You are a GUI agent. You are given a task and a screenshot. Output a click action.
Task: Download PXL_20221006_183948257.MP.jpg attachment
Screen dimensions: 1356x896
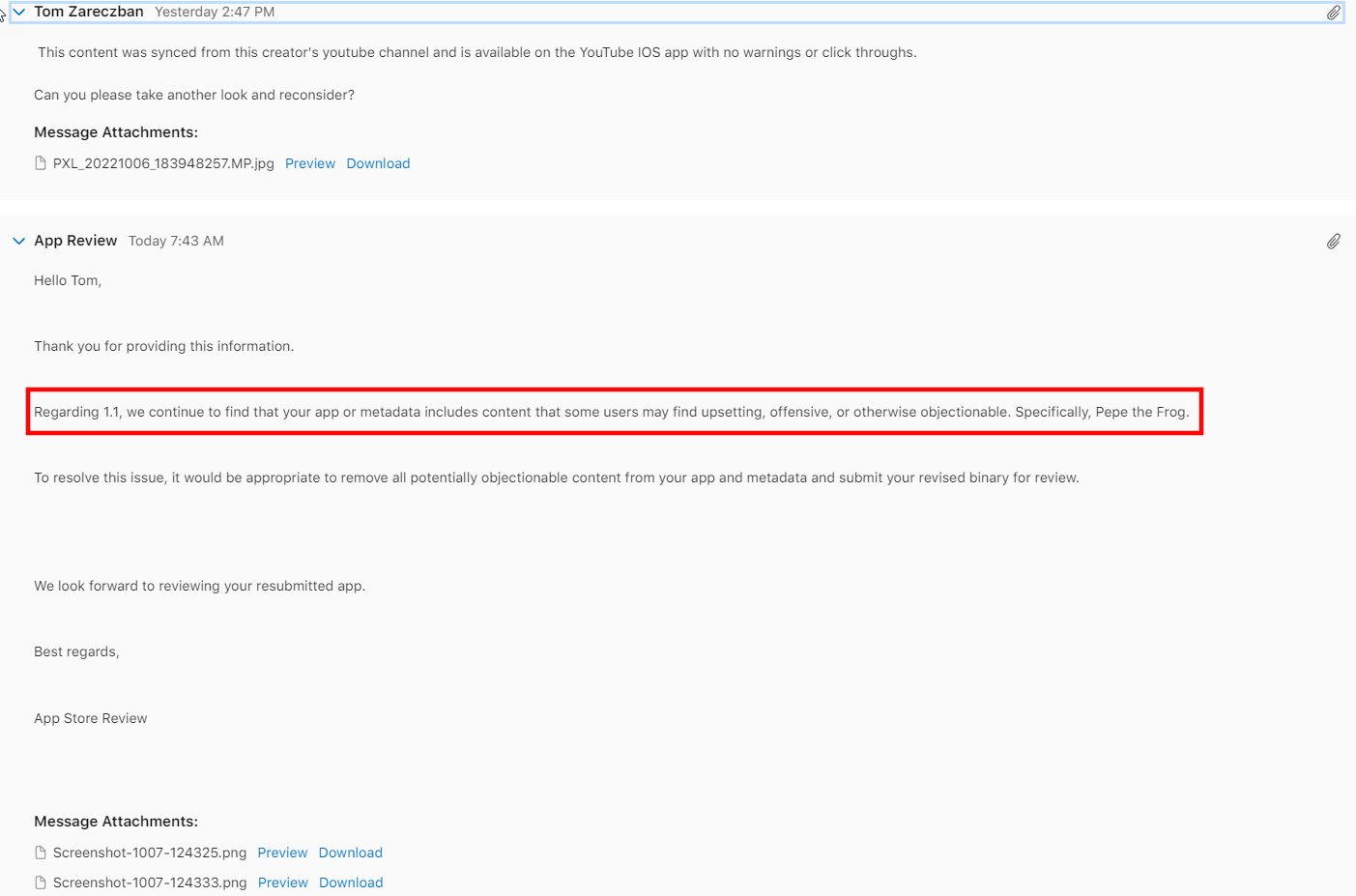(378, 163)
